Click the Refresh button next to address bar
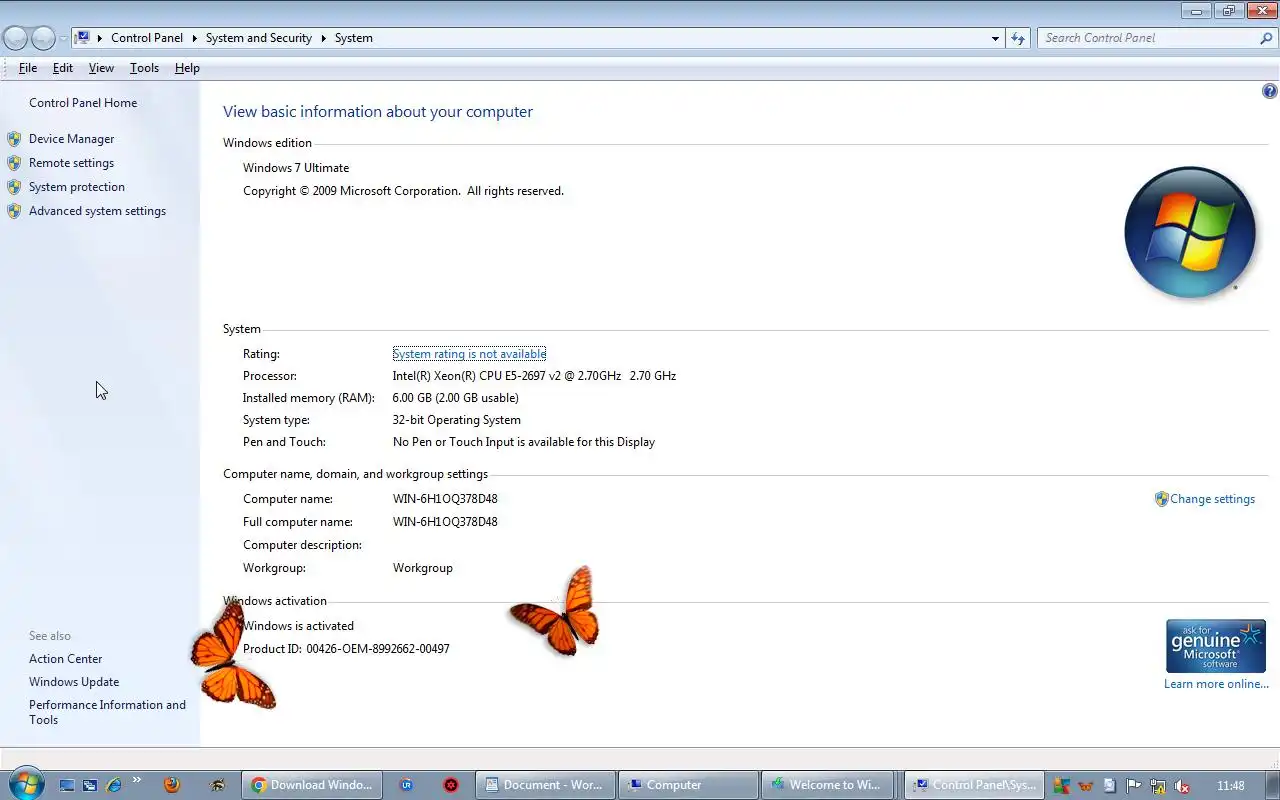The height and width of the screenshot is (800, 1280). point(1018,38)
